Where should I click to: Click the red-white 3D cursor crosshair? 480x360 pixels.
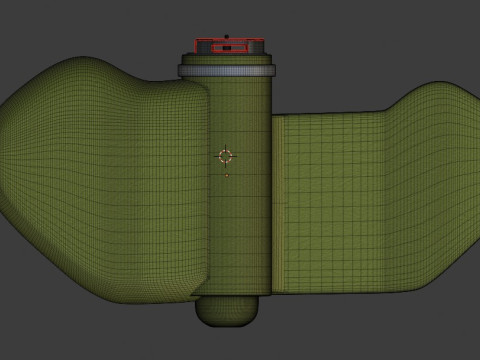point(226,156)
